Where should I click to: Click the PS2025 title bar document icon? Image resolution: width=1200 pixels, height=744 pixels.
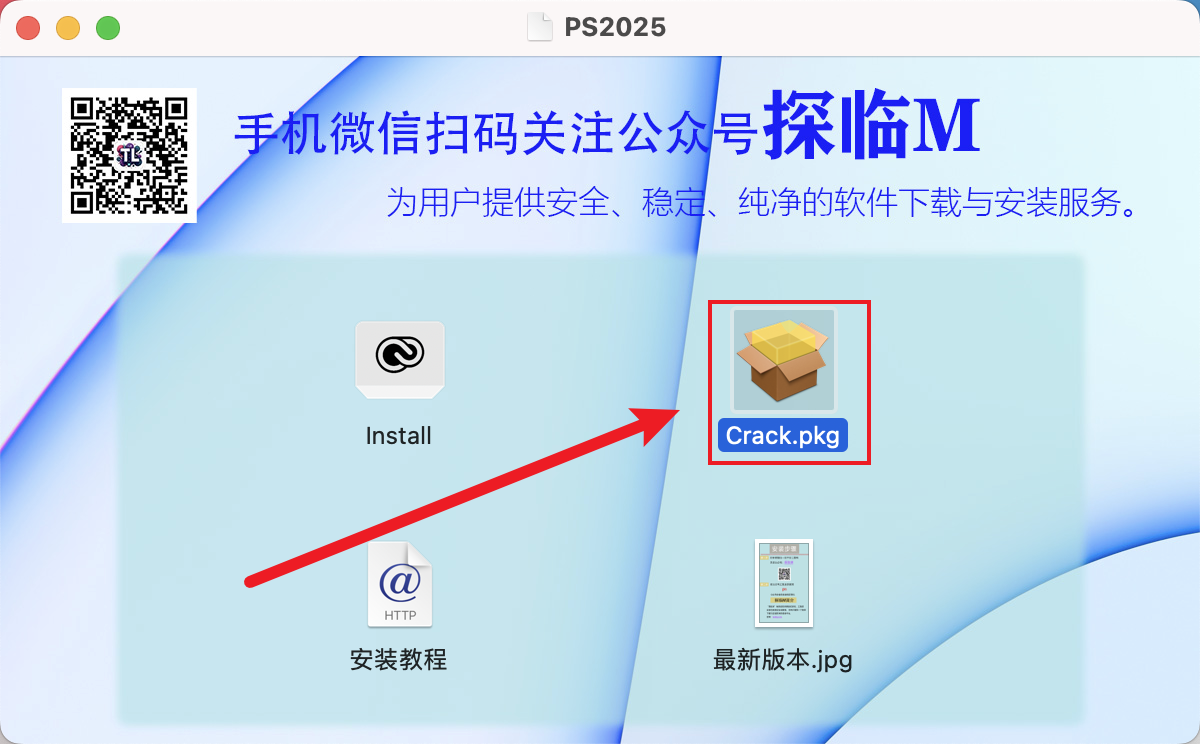[x=540, y=27]
